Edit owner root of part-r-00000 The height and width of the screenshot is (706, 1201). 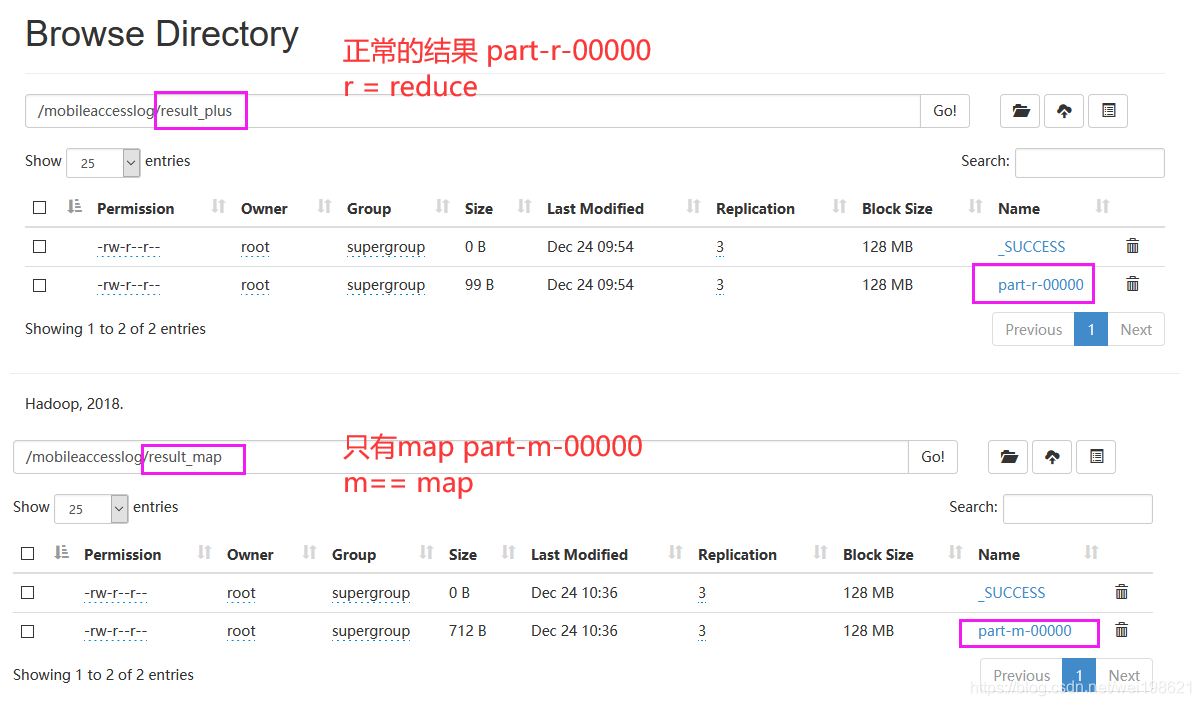pos(255,285)
